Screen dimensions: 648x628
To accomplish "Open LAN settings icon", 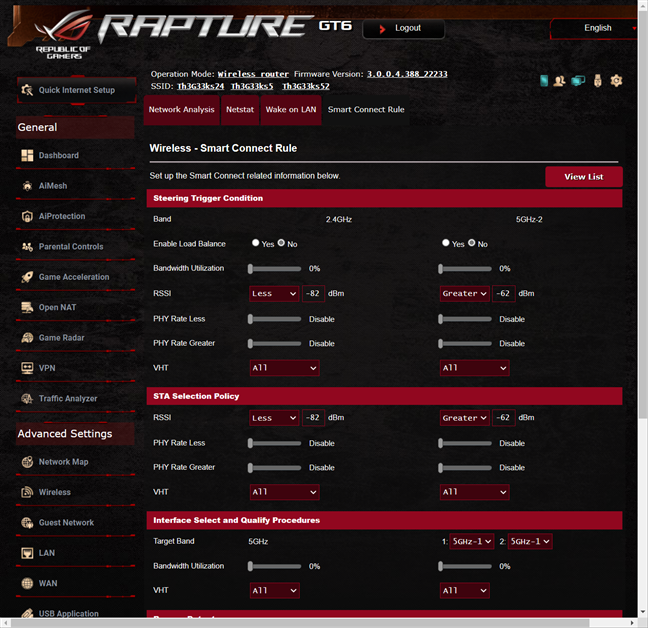I will tap(27, 553).
